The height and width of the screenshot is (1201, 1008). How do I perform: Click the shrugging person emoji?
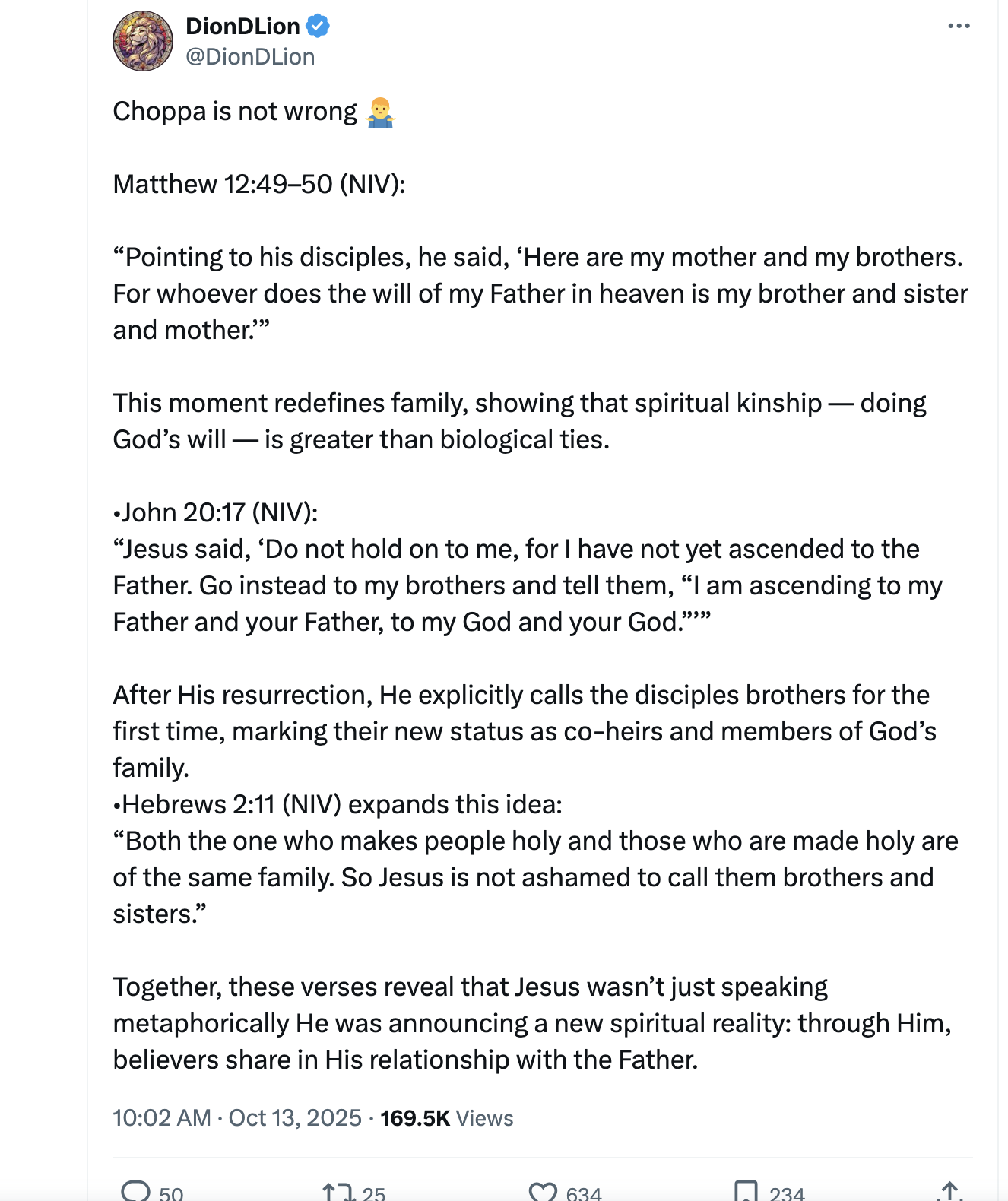click(380, 112)
